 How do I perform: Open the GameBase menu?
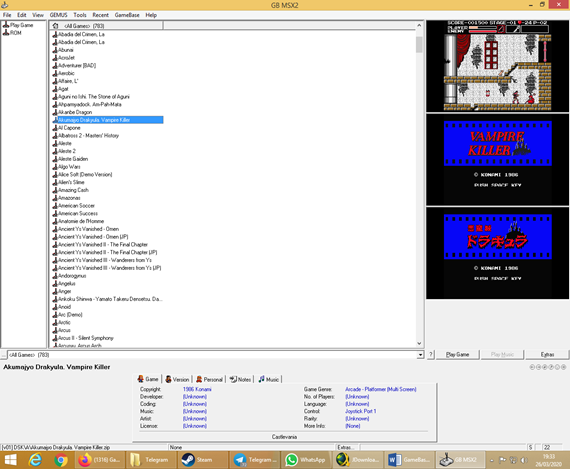127,15
